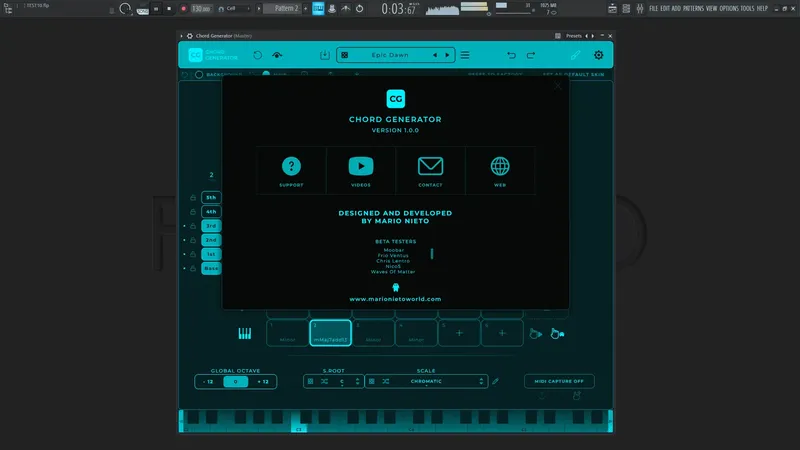The height and width of the screenshot is (450, 800).
Task: Lock the 5th voice padlock
Action: [193, 197]
